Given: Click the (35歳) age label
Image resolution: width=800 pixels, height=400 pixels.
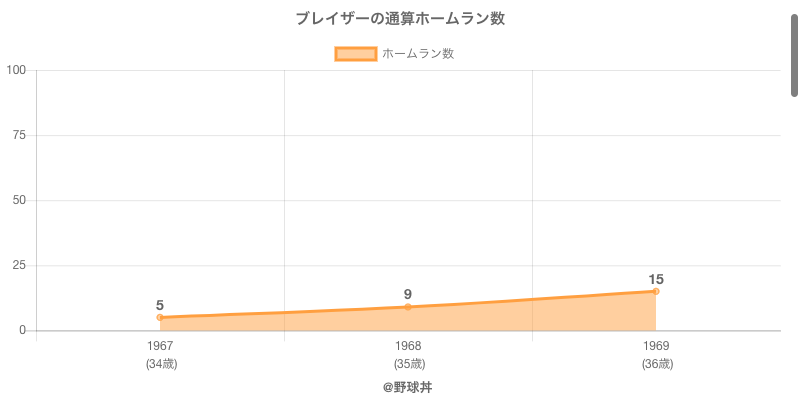Looking at the screenshot, I should (x=408, y=364).
